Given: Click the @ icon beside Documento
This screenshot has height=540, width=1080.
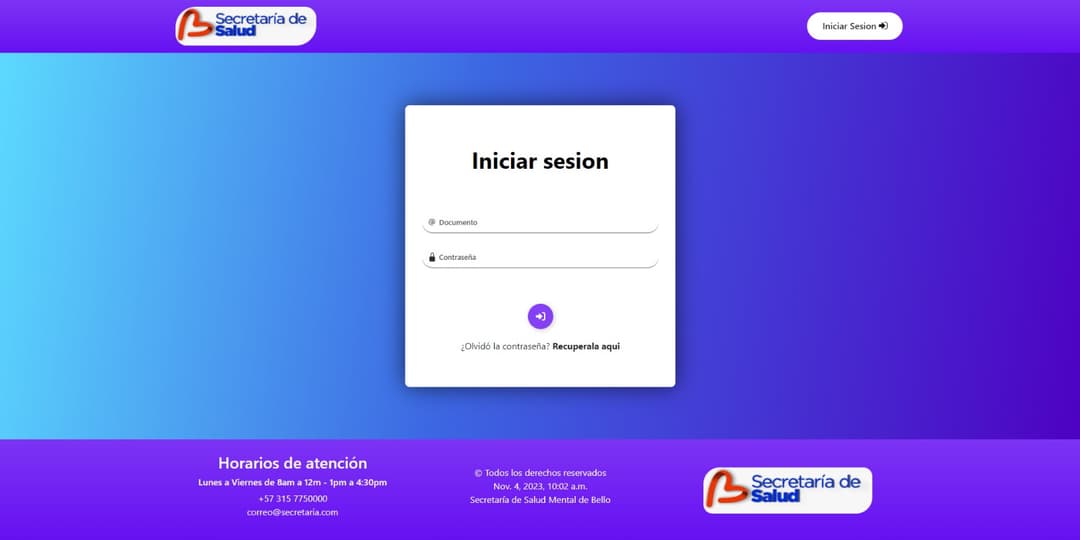Looking at the screenshot, I should point(432,222).
